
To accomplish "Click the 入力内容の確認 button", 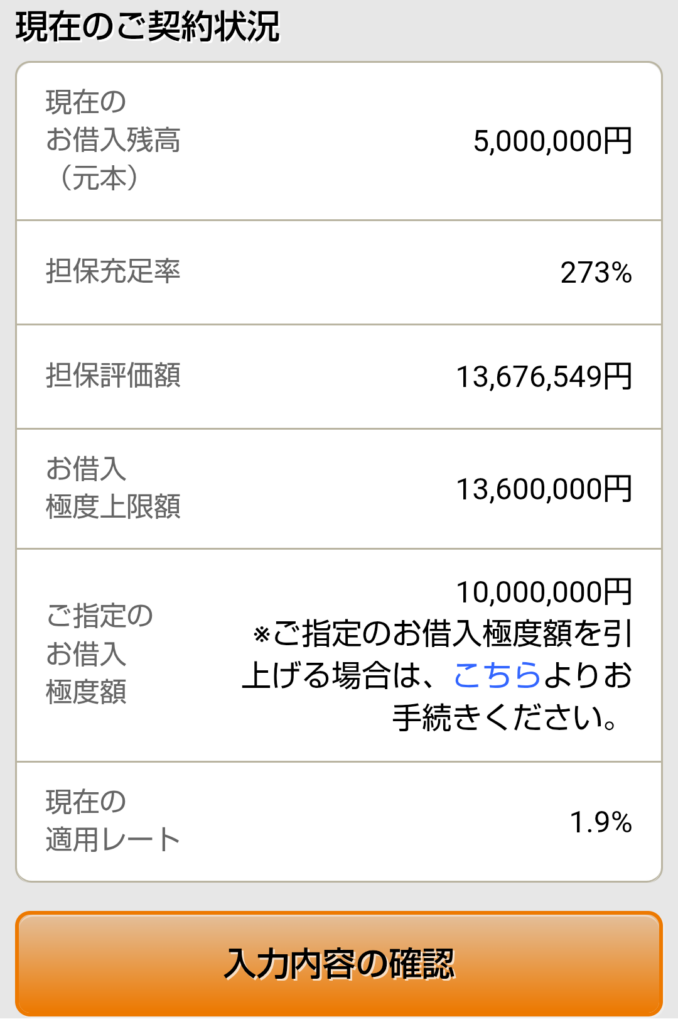I will pos(339,964).
